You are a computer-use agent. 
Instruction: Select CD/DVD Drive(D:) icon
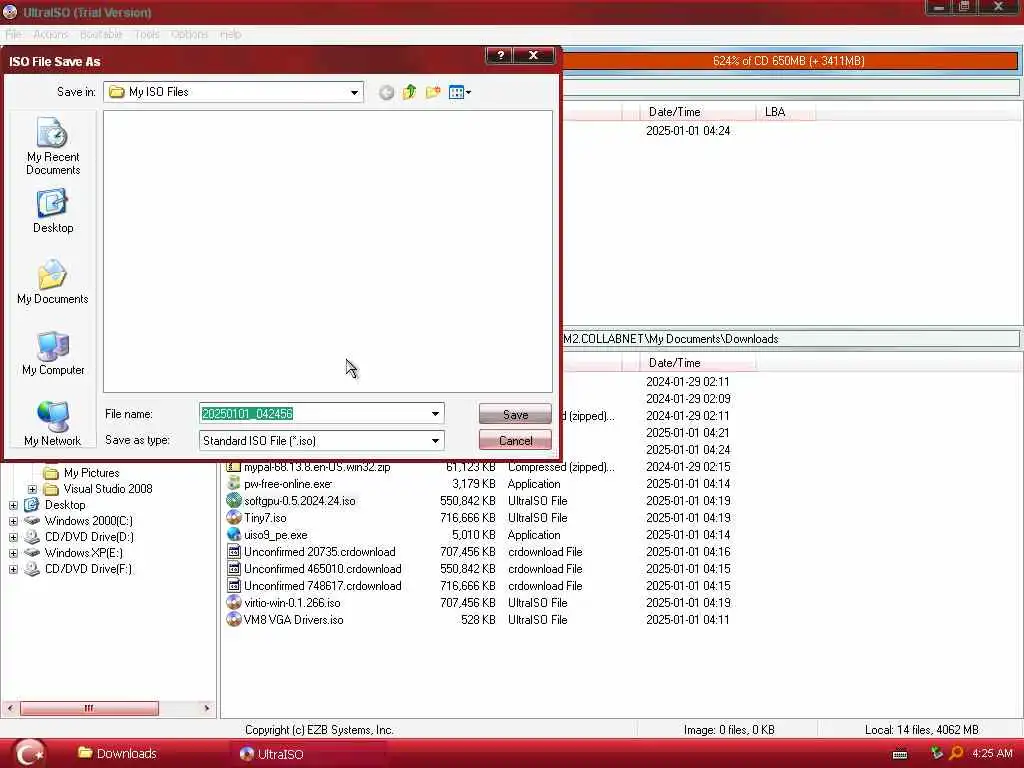point(32,537)
